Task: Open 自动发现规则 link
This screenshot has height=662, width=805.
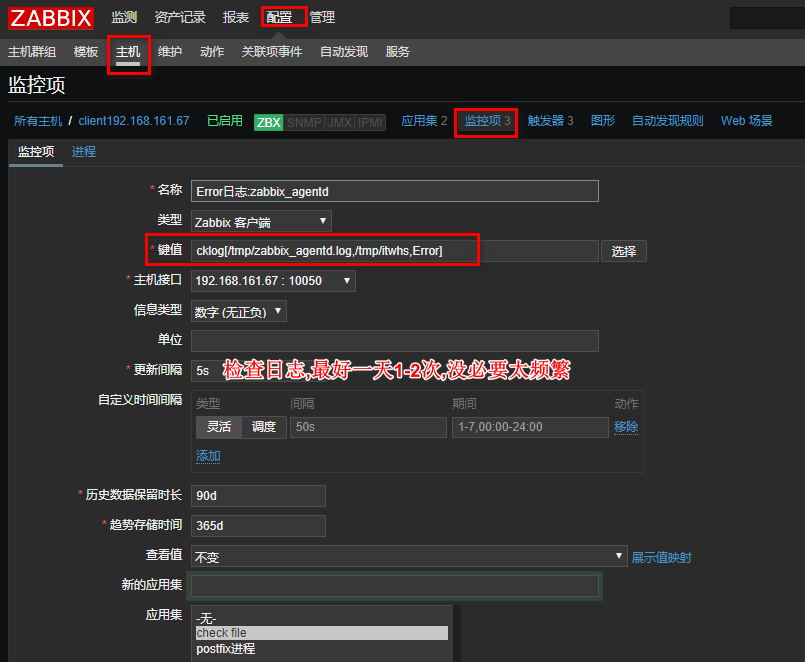Action: point(667,121)
